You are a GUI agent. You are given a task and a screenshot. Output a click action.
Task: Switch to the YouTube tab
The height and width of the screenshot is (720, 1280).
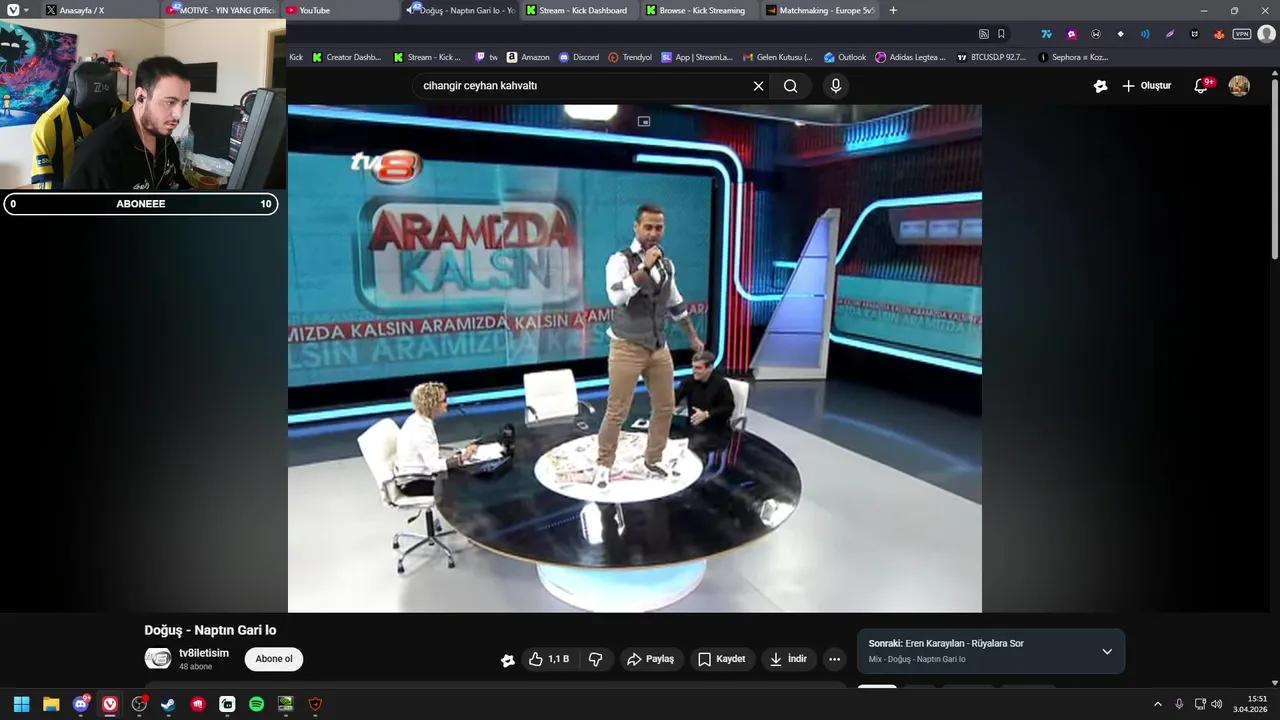341,10
